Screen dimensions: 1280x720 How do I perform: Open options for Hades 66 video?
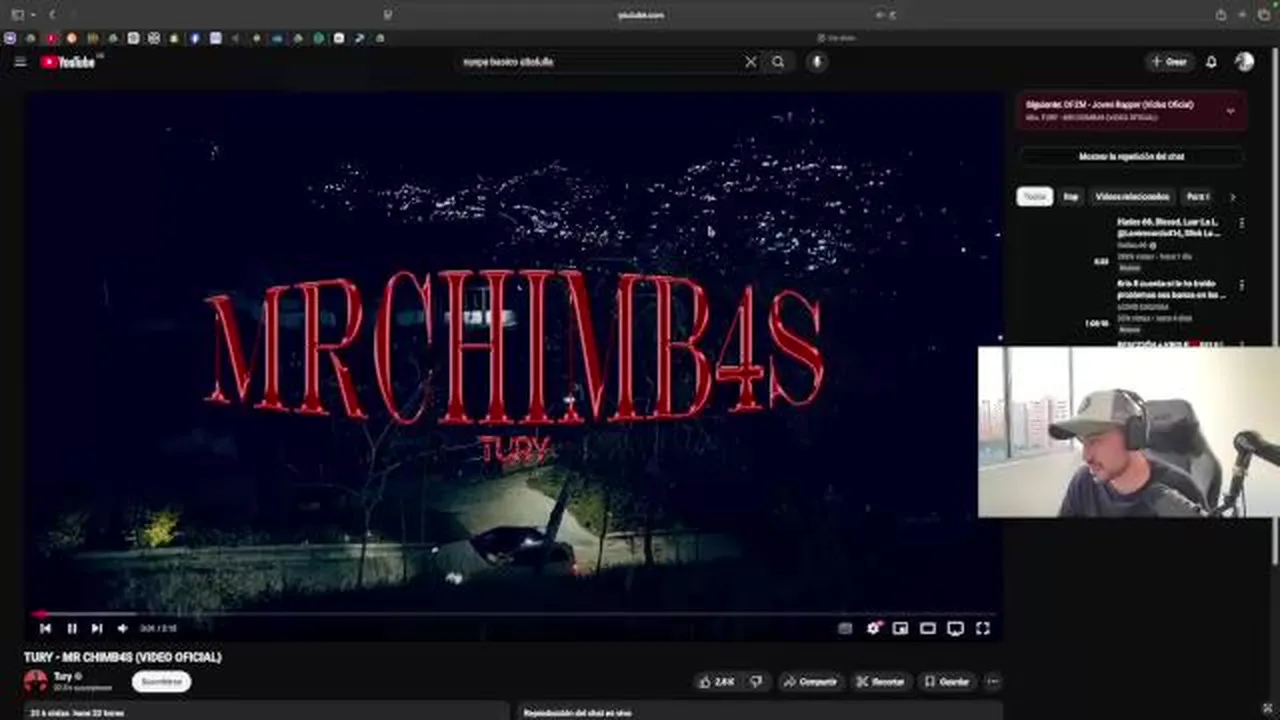(x=1242, y=224)
